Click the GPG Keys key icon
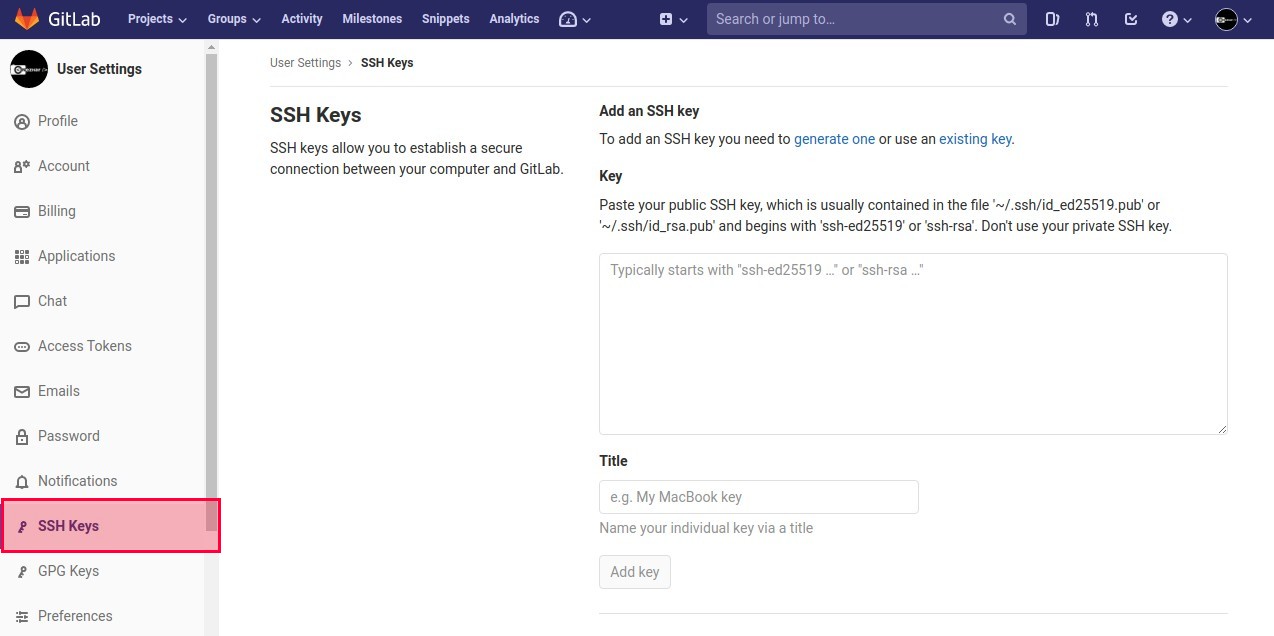This screenshot has width=1274, height=636. point(22,572)
